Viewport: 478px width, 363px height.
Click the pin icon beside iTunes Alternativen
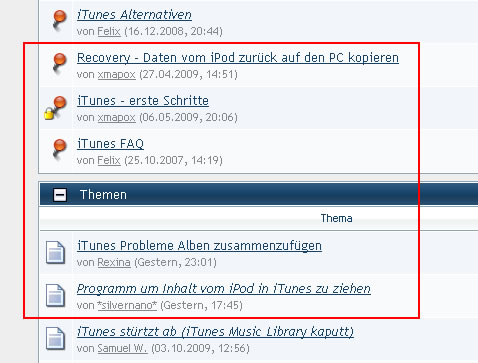click(59, 21)
